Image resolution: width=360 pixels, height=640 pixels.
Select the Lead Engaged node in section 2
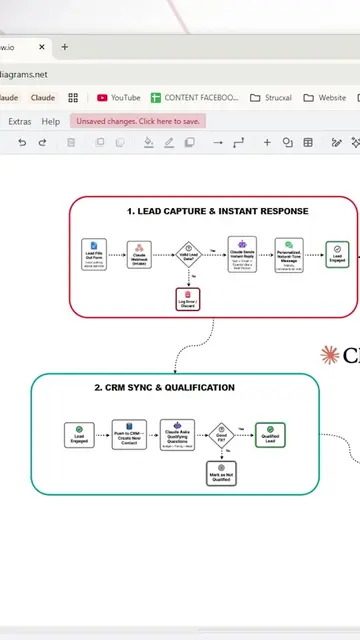(79, 435)
